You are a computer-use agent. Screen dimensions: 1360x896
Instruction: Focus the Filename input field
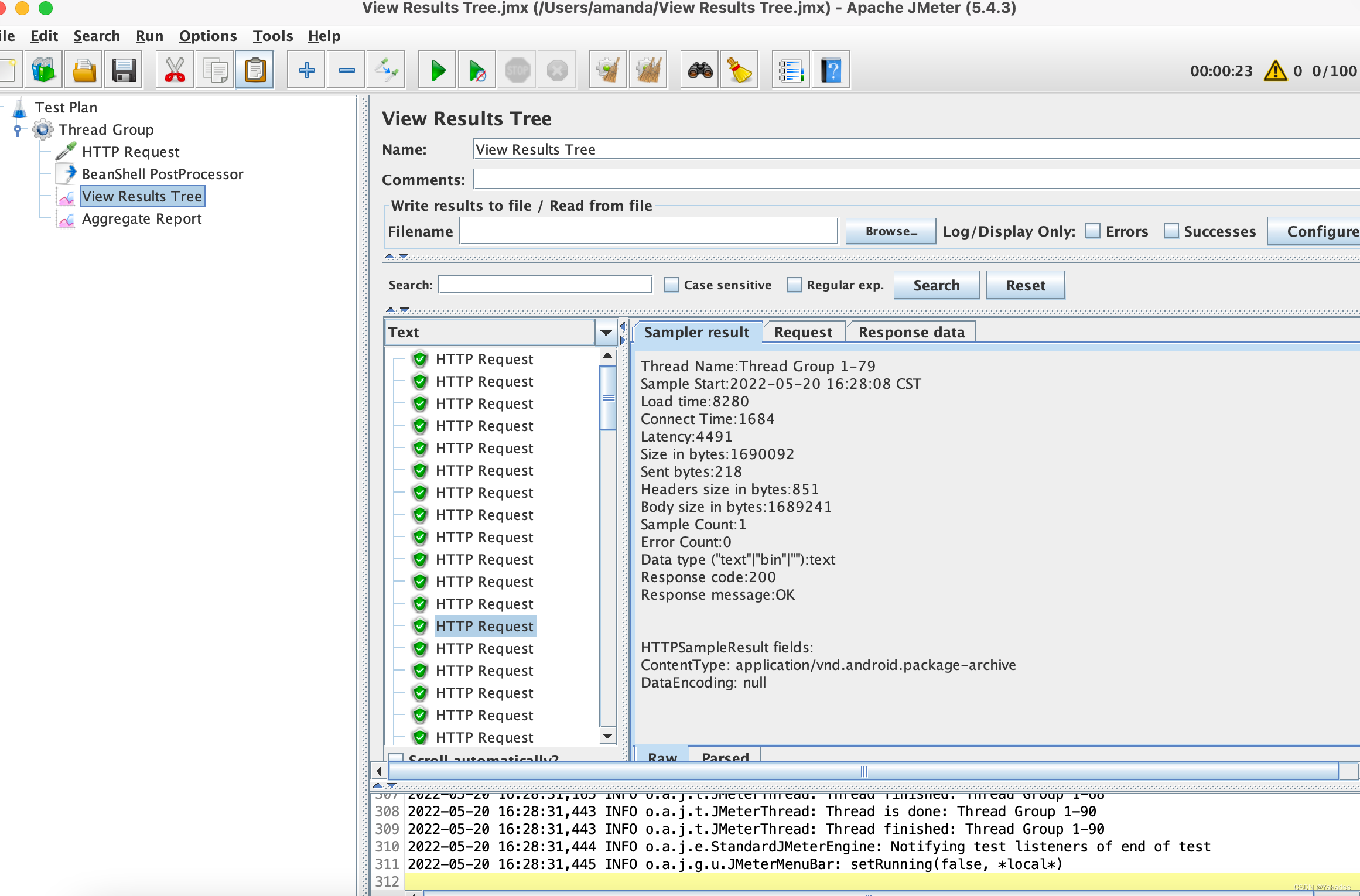(648, 231)
